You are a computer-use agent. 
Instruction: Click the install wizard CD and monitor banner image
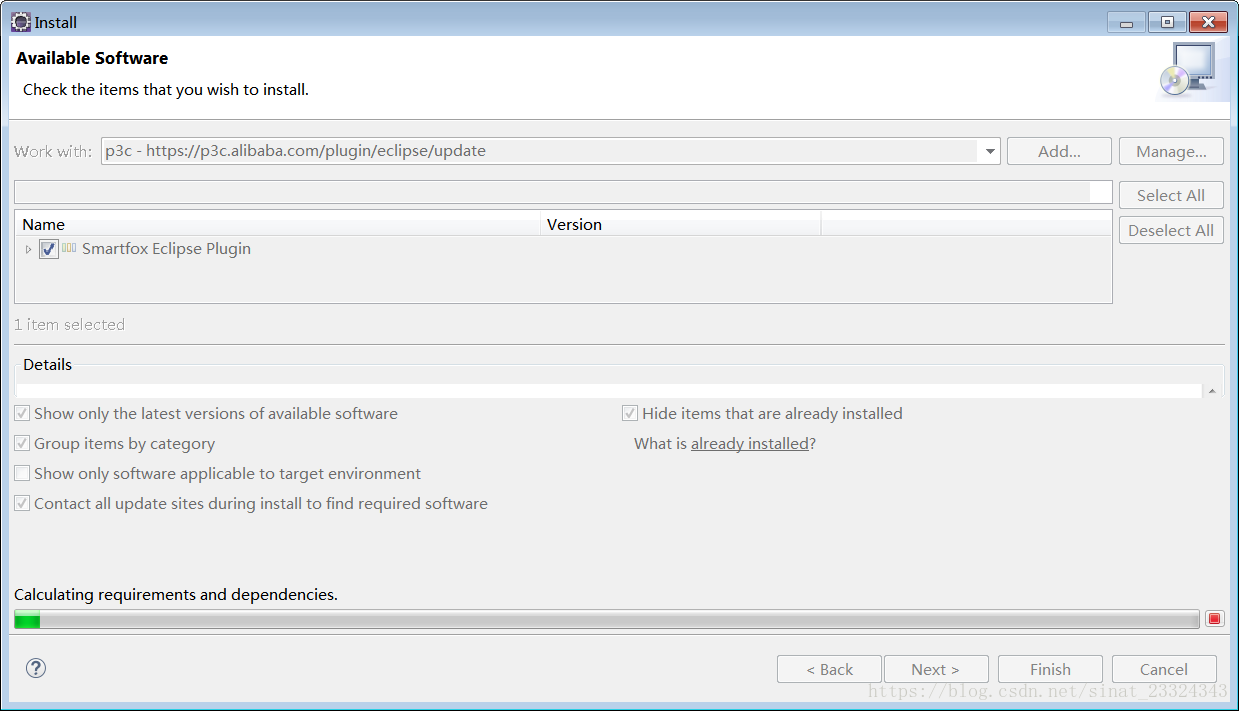[x=1187, y=70]
